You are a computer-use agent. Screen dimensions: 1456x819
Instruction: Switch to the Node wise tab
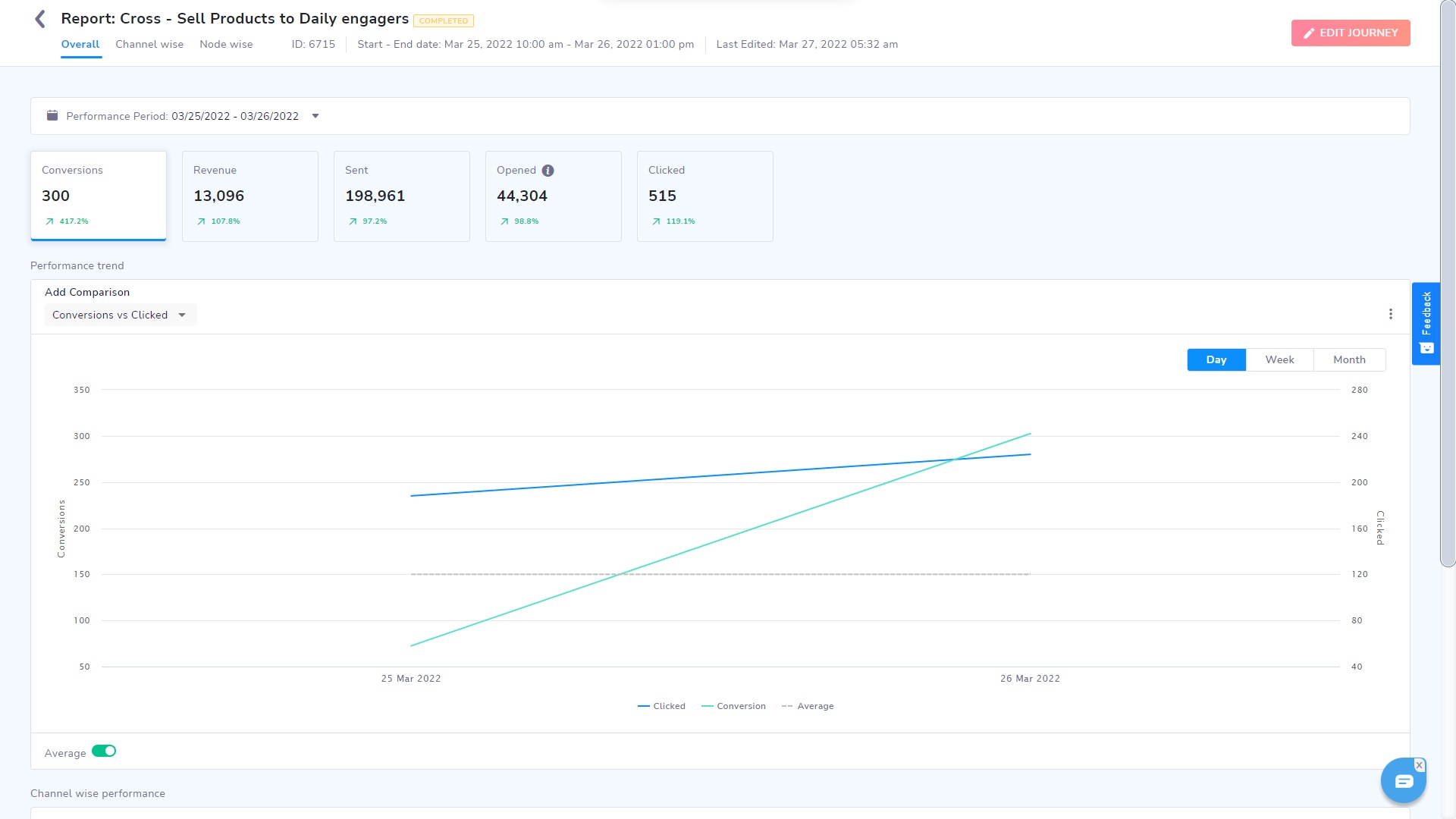coord(225,44)
